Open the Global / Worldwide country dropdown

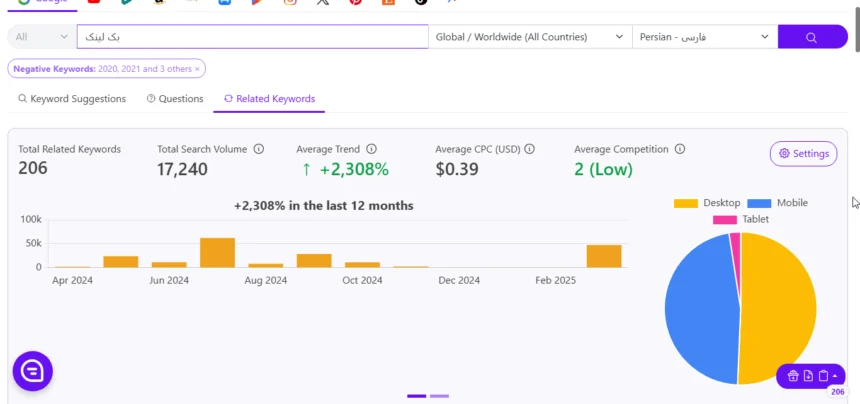tap(530, 37)
